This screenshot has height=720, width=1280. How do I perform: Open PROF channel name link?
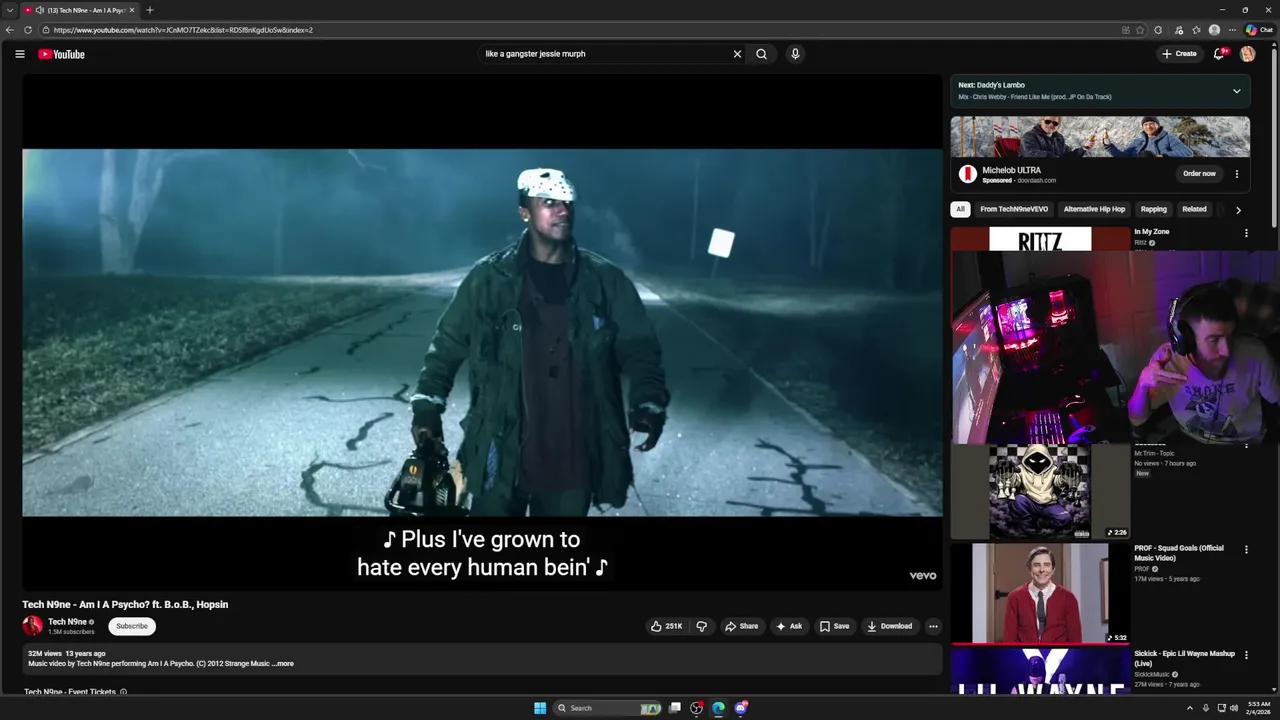point(1142,569)
